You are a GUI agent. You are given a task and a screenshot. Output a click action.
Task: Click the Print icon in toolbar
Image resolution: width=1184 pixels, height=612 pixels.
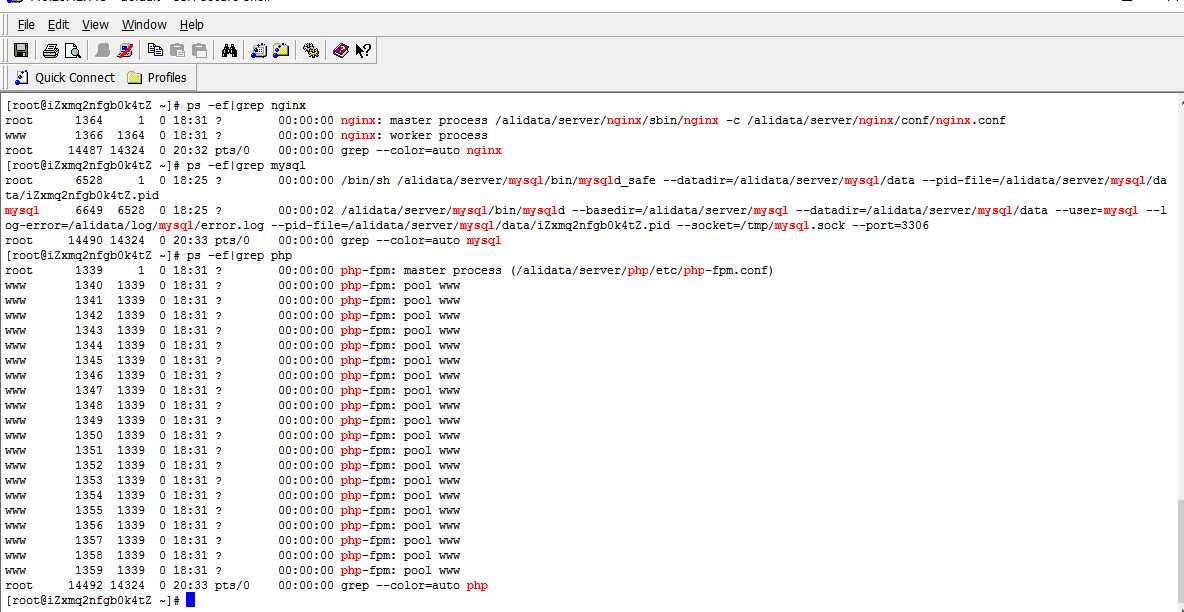click(51, 51)
